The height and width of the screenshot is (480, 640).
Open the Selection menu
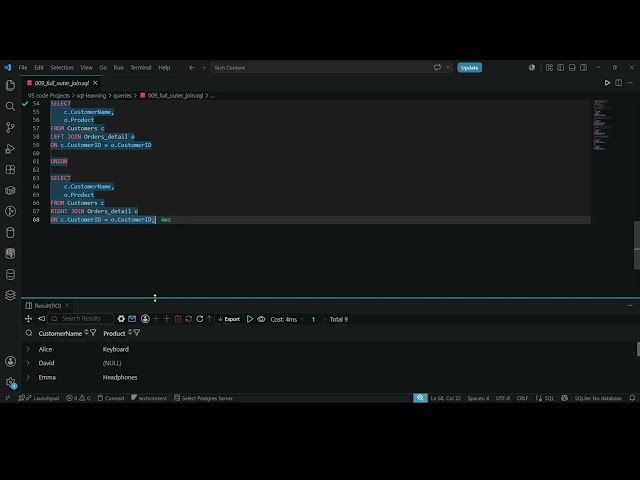pyautogui.click(x=62, y=67)
